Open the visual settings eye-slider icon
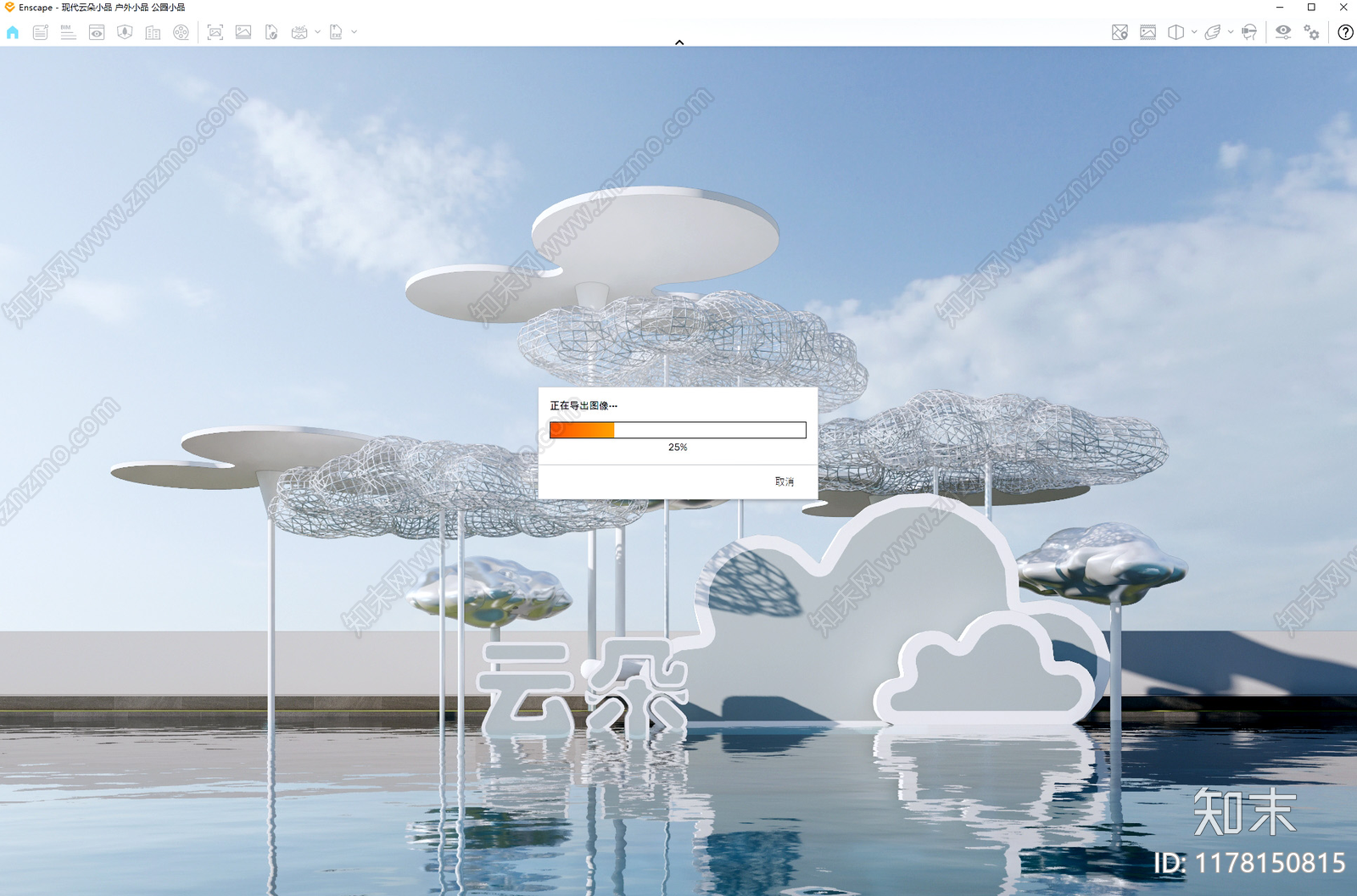This screenshot has height=896, width=1357. tap(1283, 32)
